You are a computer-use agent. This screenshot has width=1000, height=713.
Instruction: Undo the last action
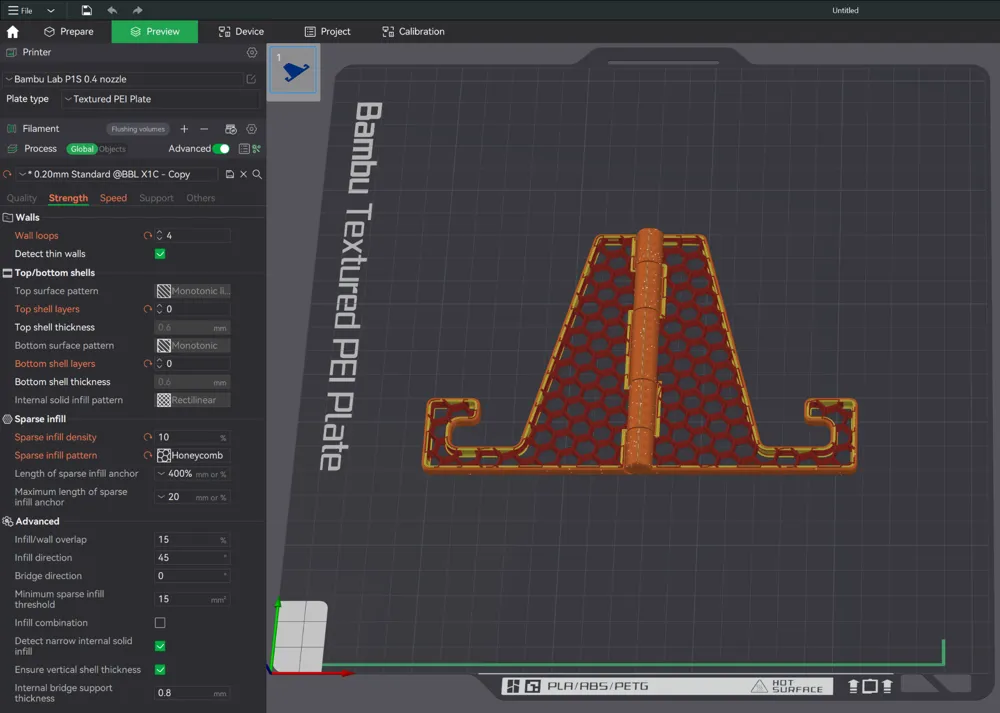click(x=112, y=10)
